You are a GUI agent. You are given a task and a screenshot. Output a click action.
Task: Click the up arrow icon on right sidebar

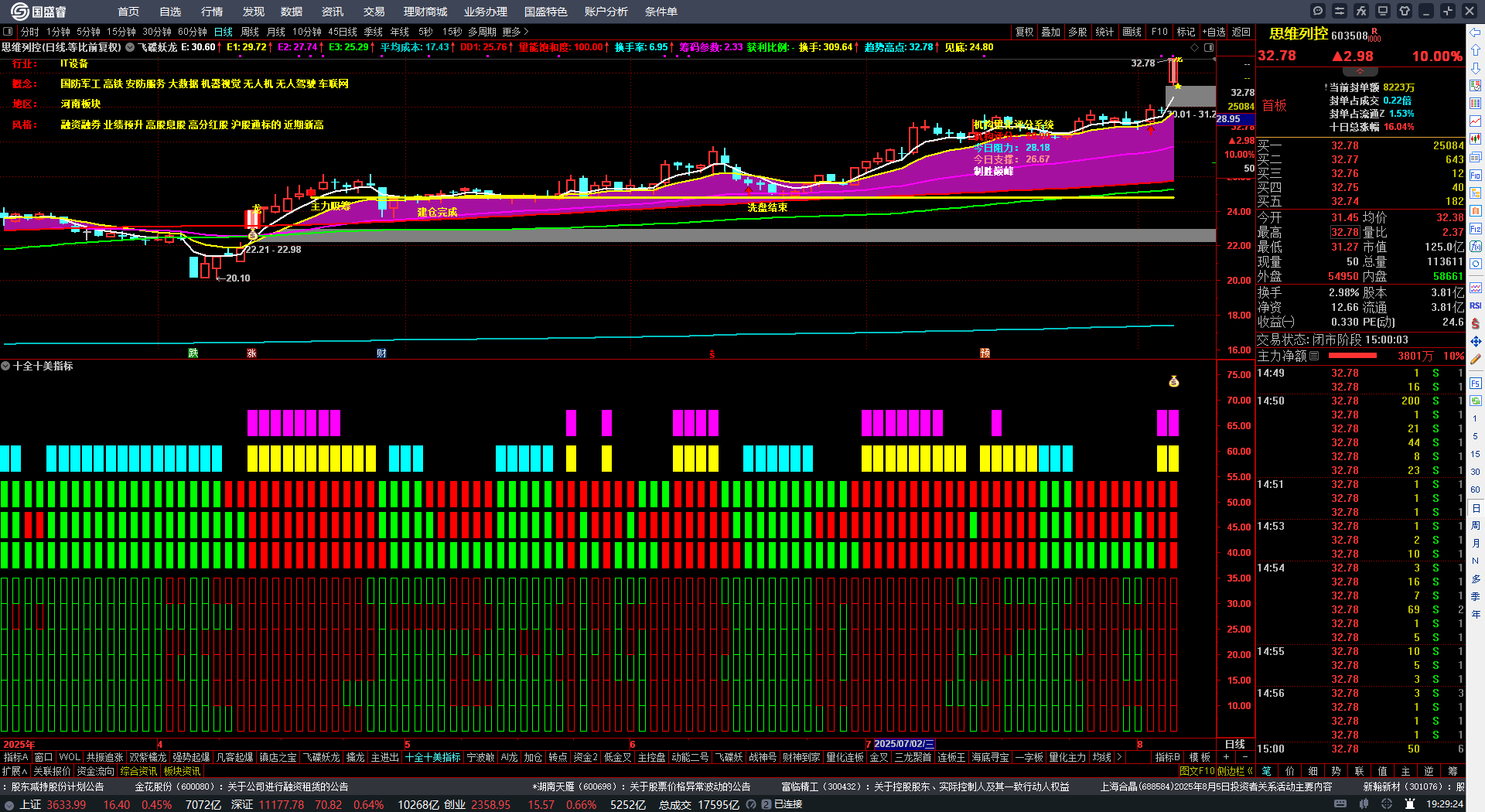point(1476,50)
